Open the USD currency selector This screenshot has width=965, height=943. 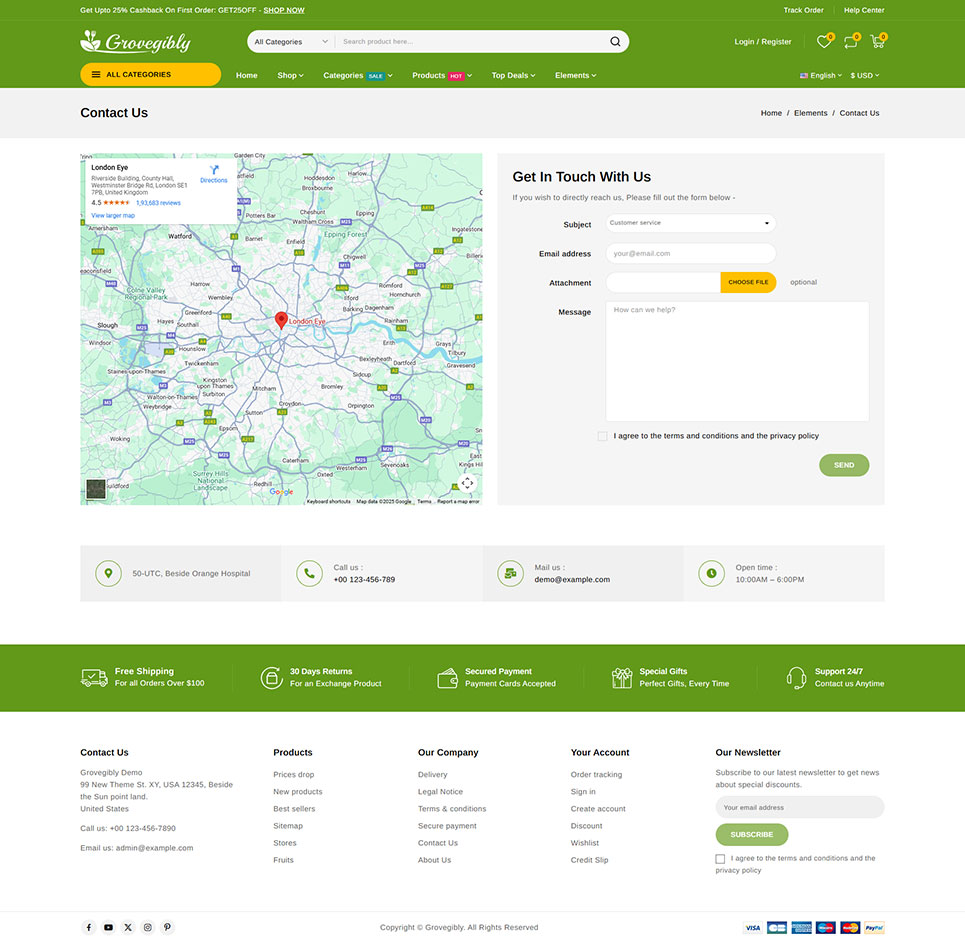click(x=865, y=75)
